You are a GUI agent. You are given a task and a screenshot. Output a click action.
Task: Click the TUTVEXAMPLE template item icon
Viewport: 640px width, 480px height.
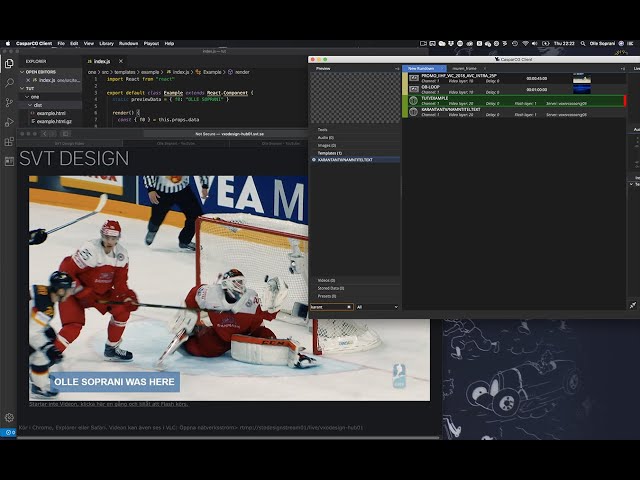(413, 100)
